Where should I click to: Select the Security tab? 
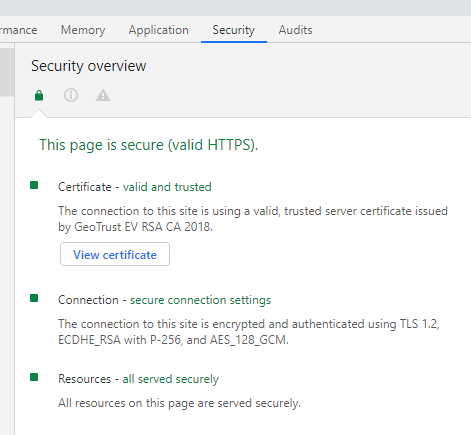[x=234, y=30]
